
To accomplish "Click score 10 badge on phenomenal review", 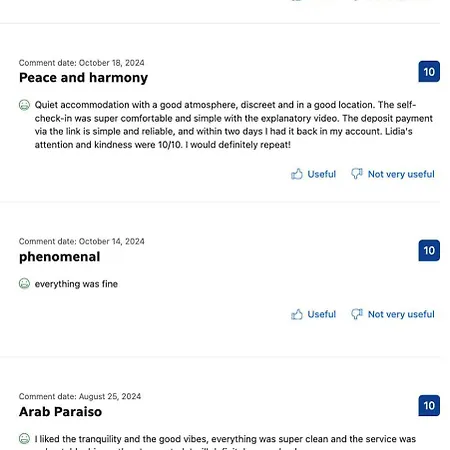I will [429, 250].
